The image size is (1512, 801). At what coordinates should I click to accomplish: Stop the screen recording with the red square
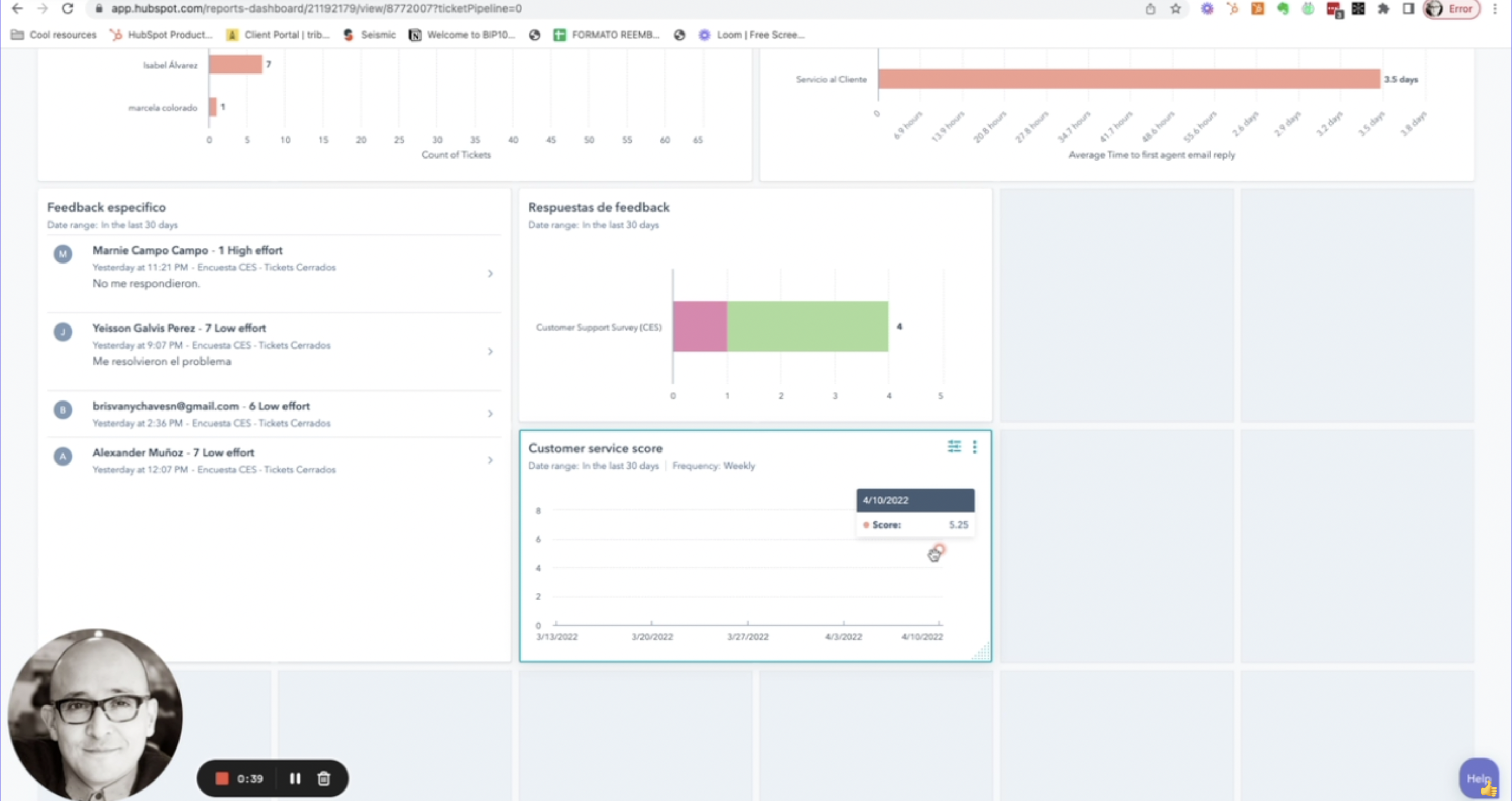222,779
